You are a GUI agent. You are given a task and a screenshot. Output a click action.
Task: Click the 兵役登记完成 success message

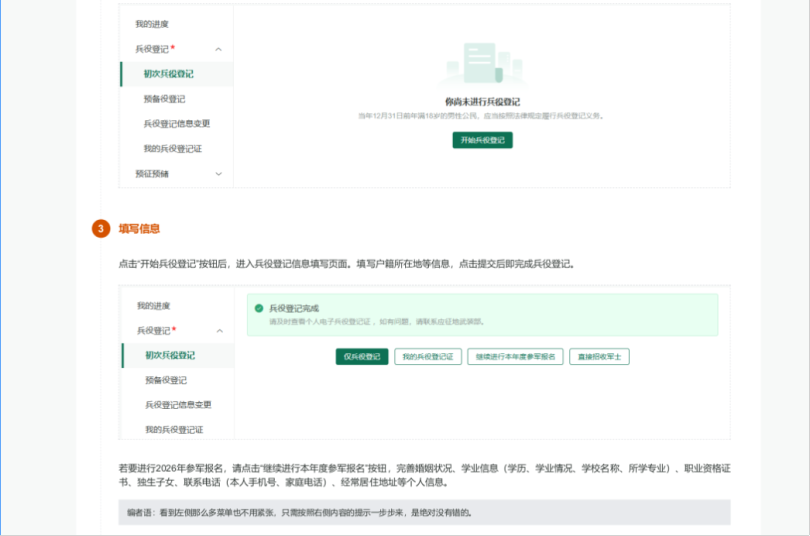click(x=294, y=308)
